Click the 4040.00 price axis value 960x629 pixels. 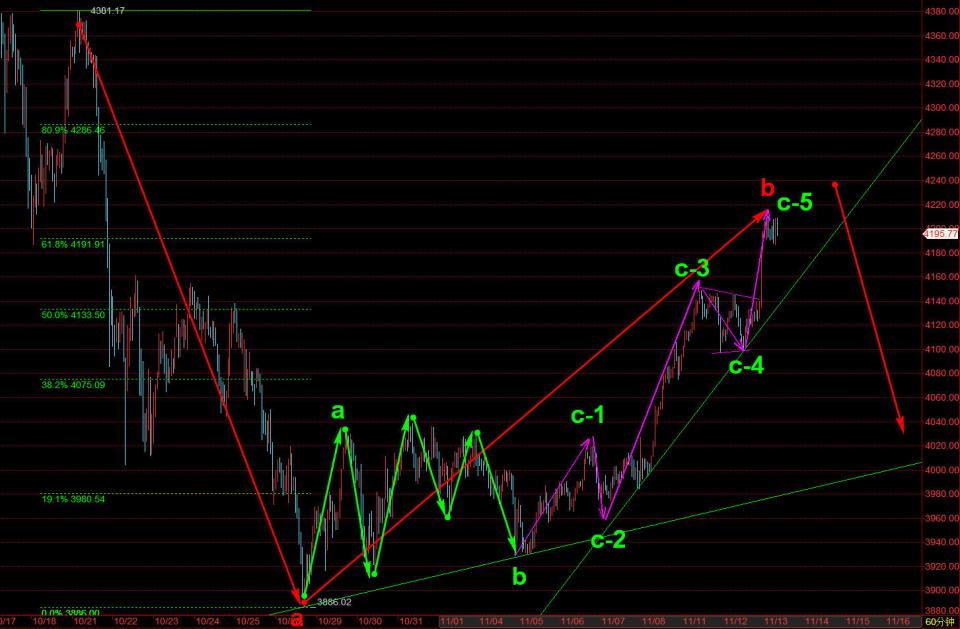942,422
